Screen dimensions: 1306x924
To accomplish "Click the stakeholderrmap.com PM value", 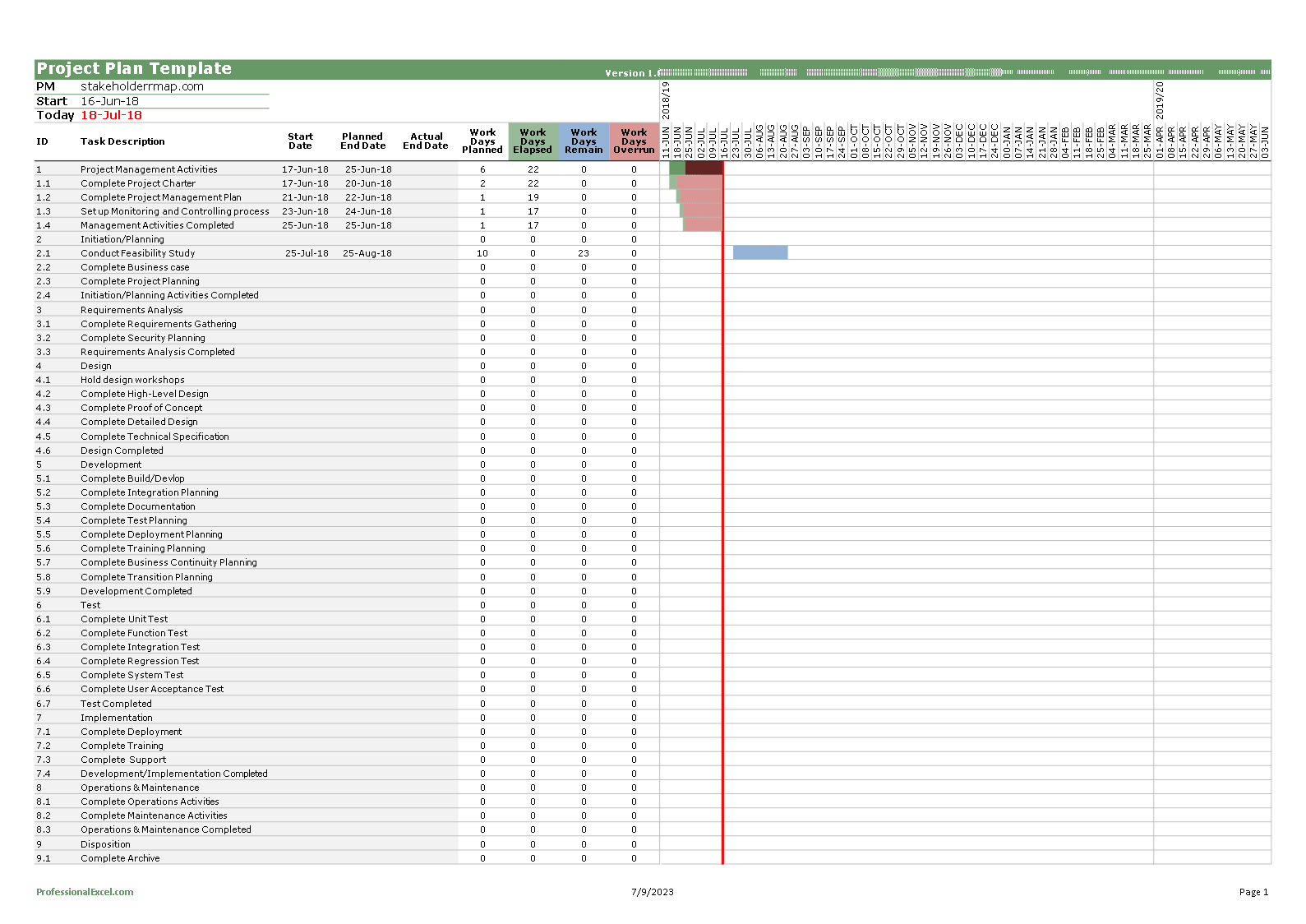I will (142, 86).
